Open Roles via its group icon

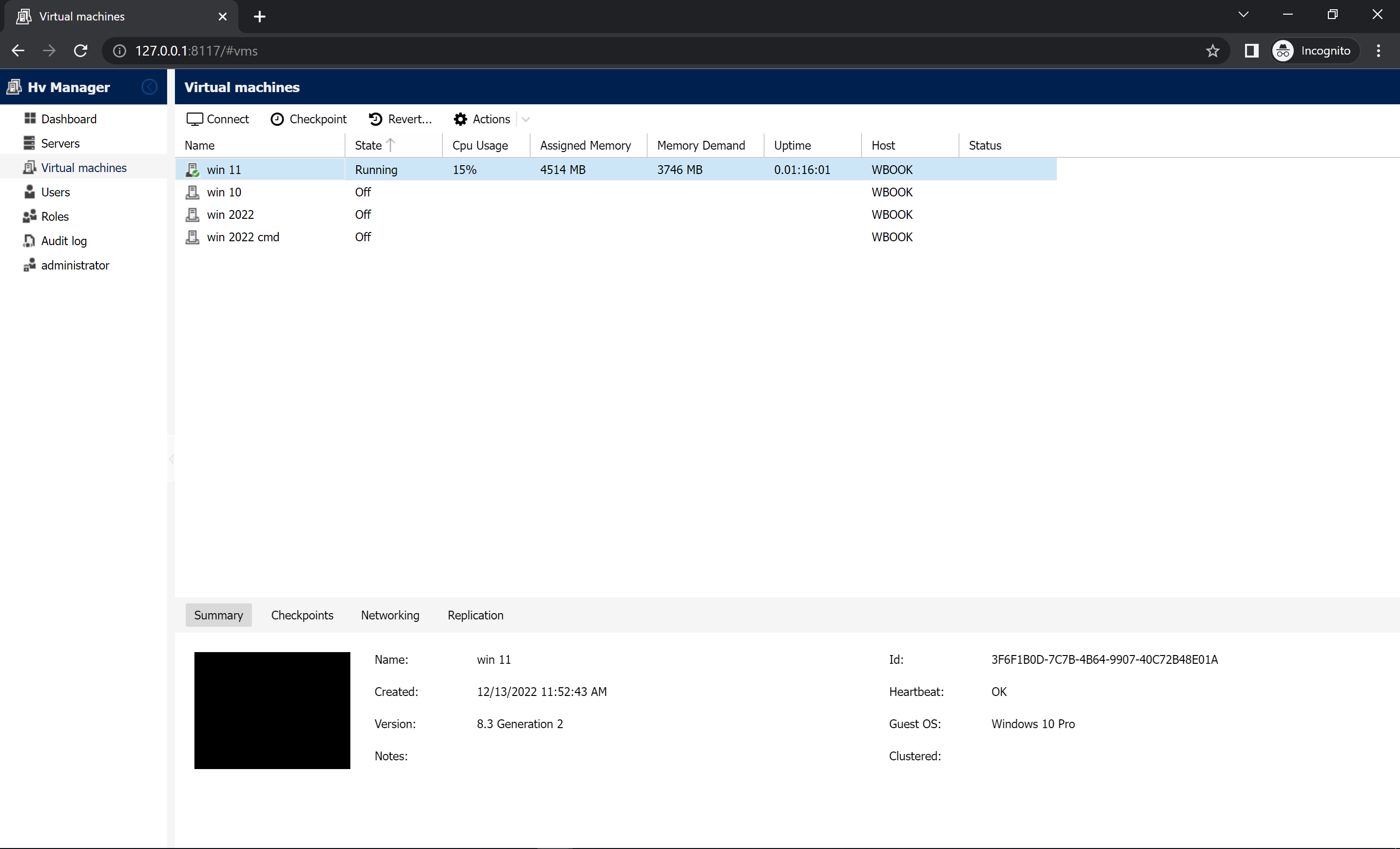[30, 216]
